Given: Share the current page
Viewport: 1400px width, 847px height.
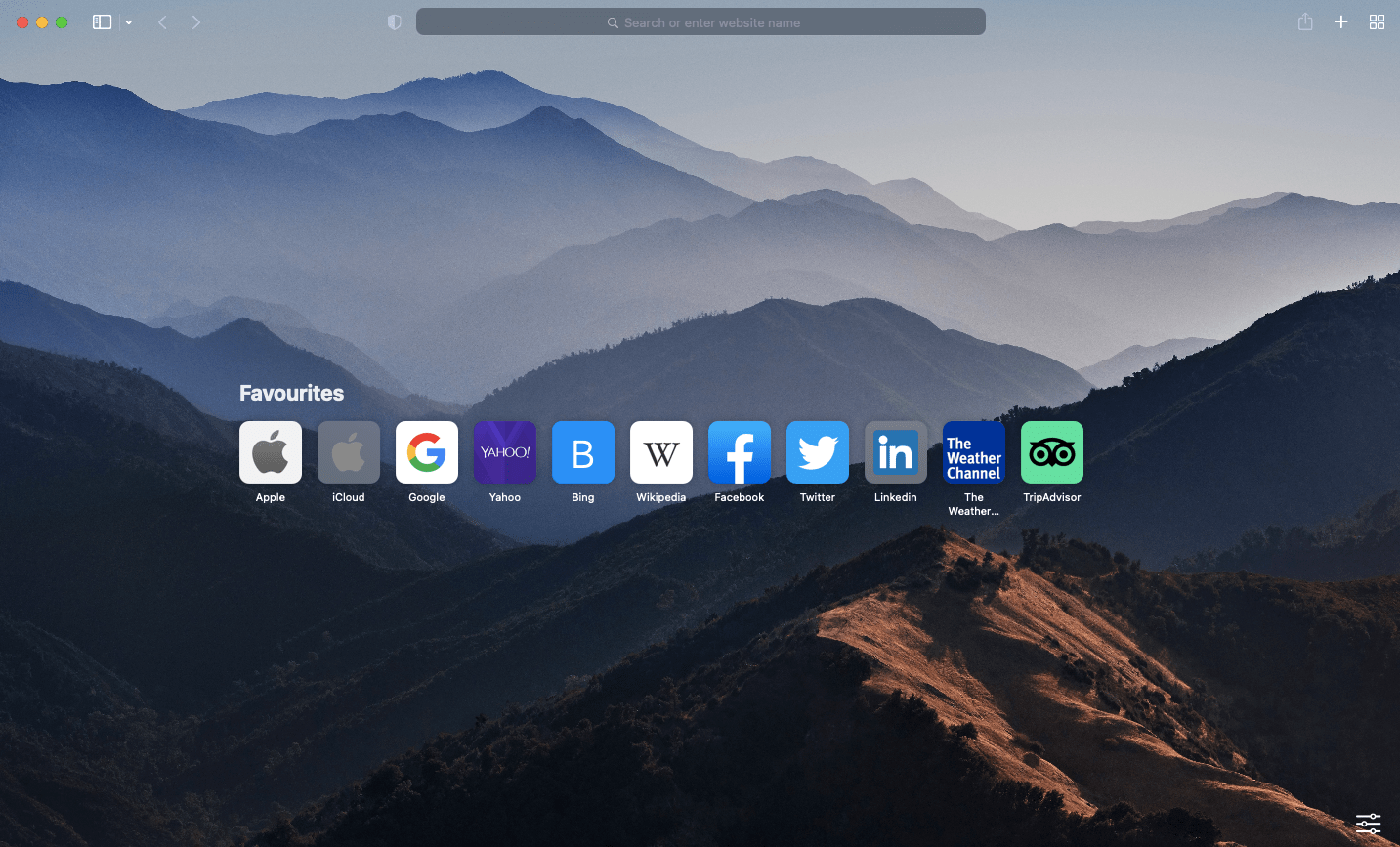Looking at the screenshot, I should click(1305, 21).
